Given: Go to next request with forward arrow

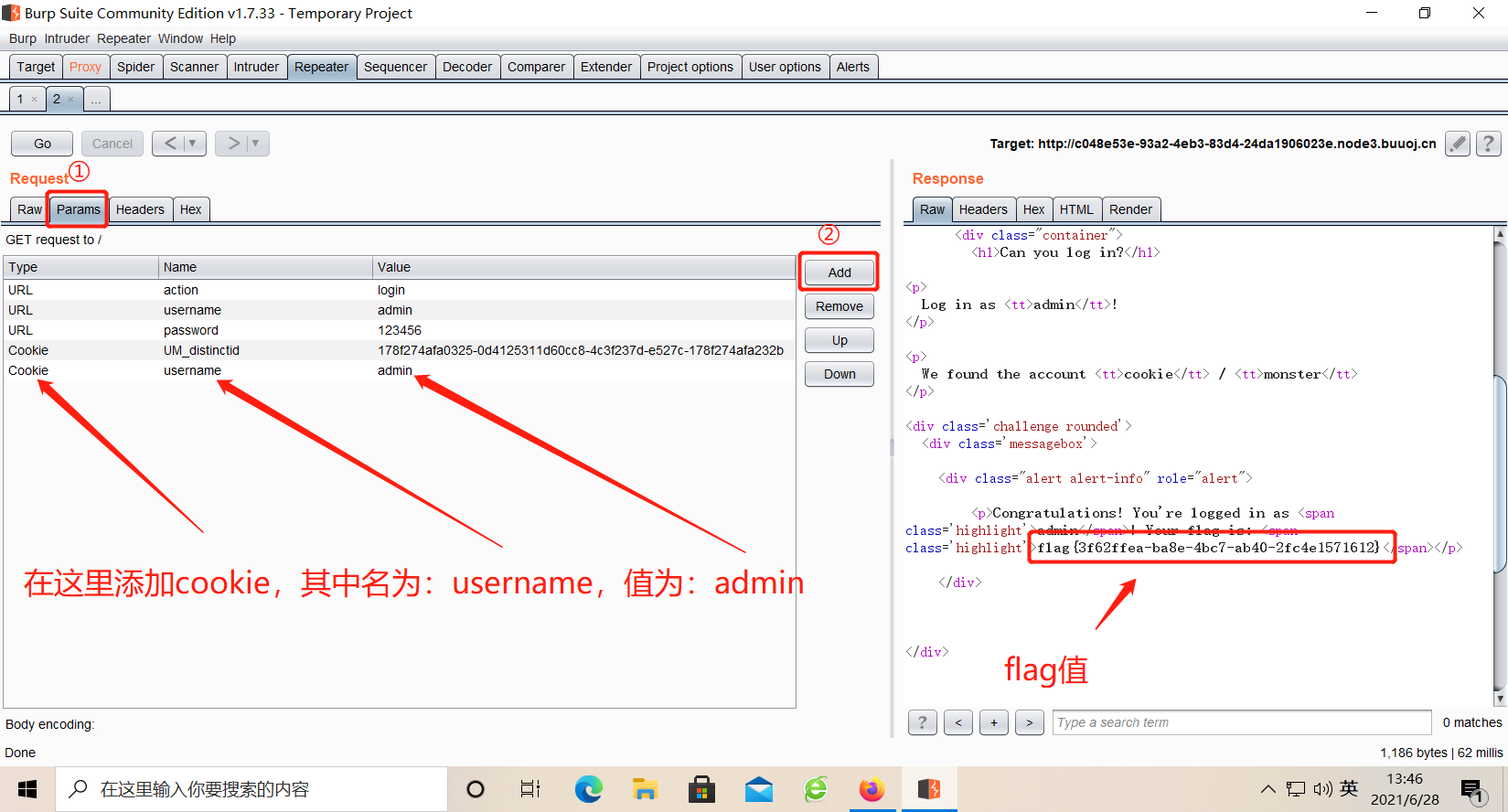Looking at the screenshot, I should [x=233, y=144].
